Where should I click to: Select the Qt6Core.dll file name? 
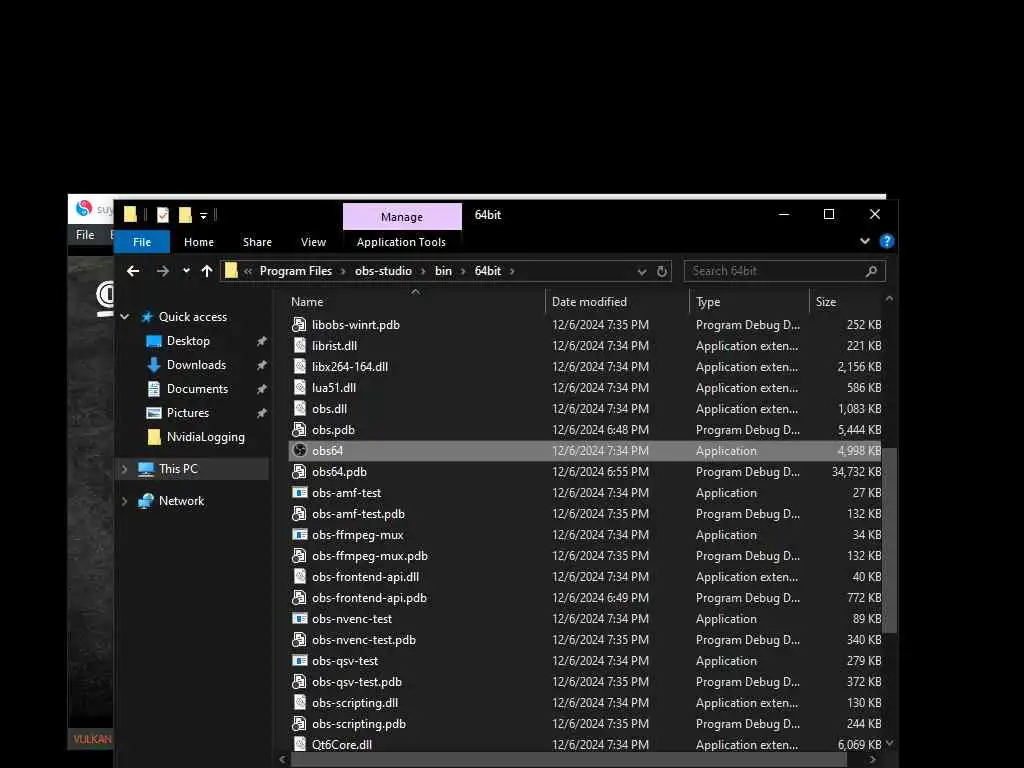tap(342, 745)
